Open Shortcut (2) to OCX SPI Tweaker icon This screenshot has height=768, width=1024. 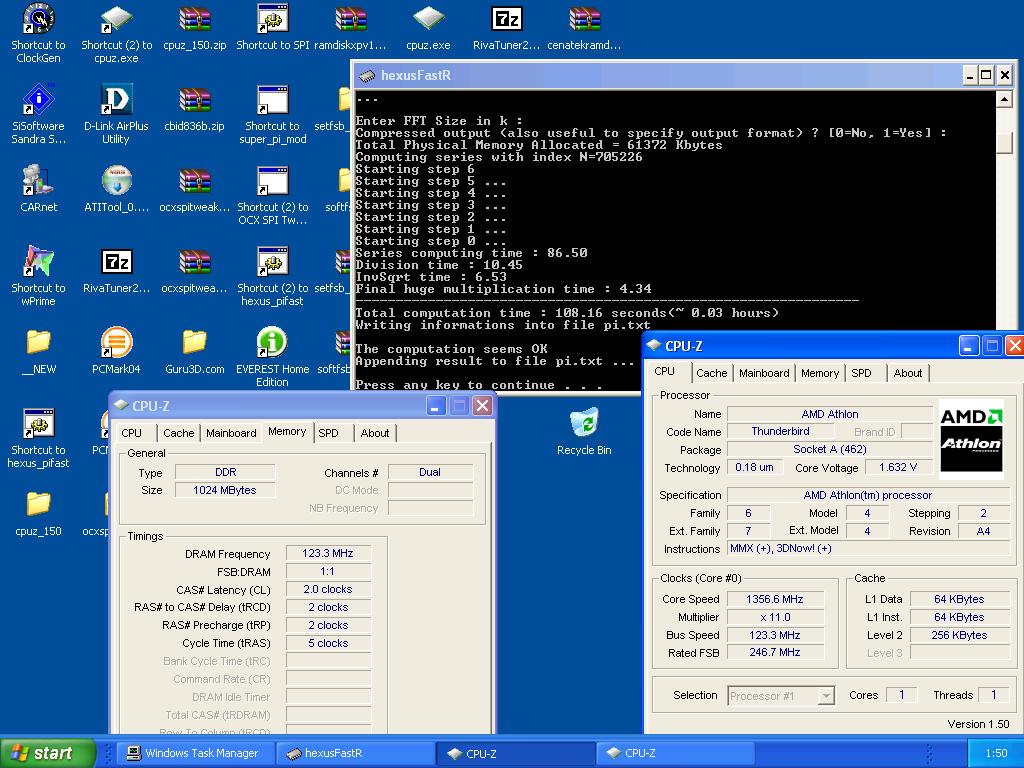(272, 180)
